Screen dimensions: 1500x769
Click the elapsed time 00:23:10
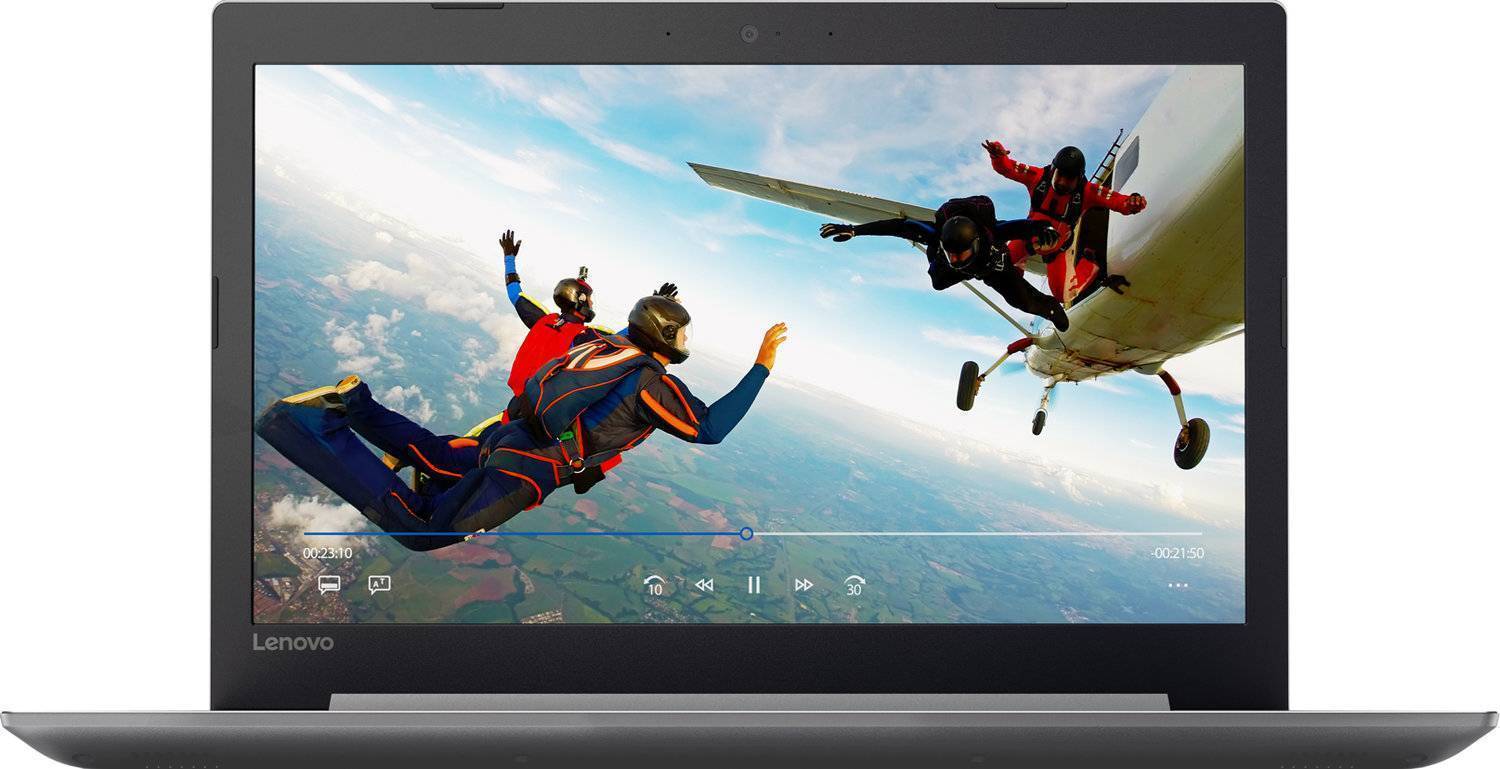tap(327, 553)
